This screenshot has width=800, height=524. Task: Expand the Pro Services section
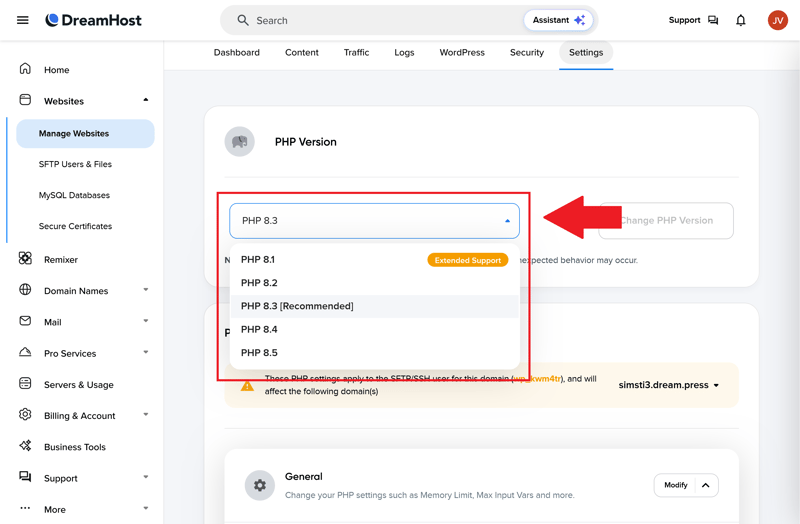coord(146,352)
